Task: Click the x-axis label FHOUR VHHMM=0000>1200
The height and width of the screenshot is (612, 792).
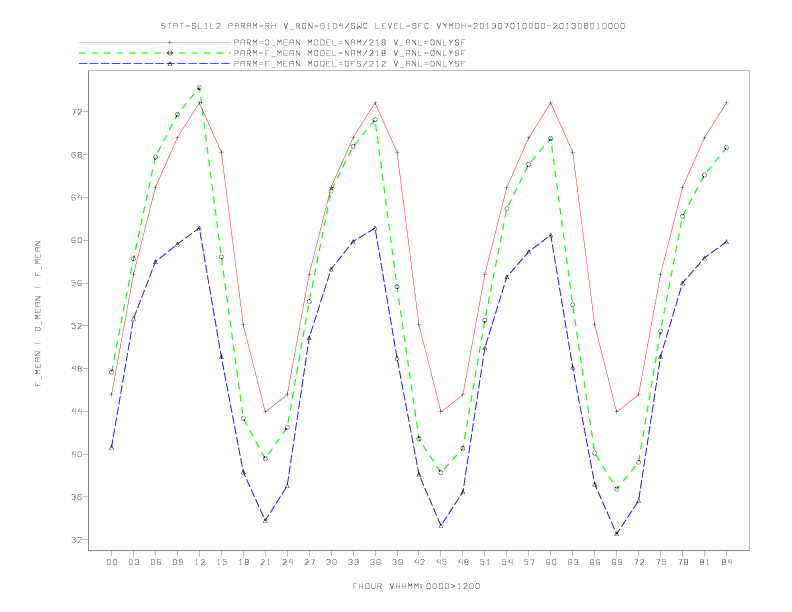Action: coord(416,586)
